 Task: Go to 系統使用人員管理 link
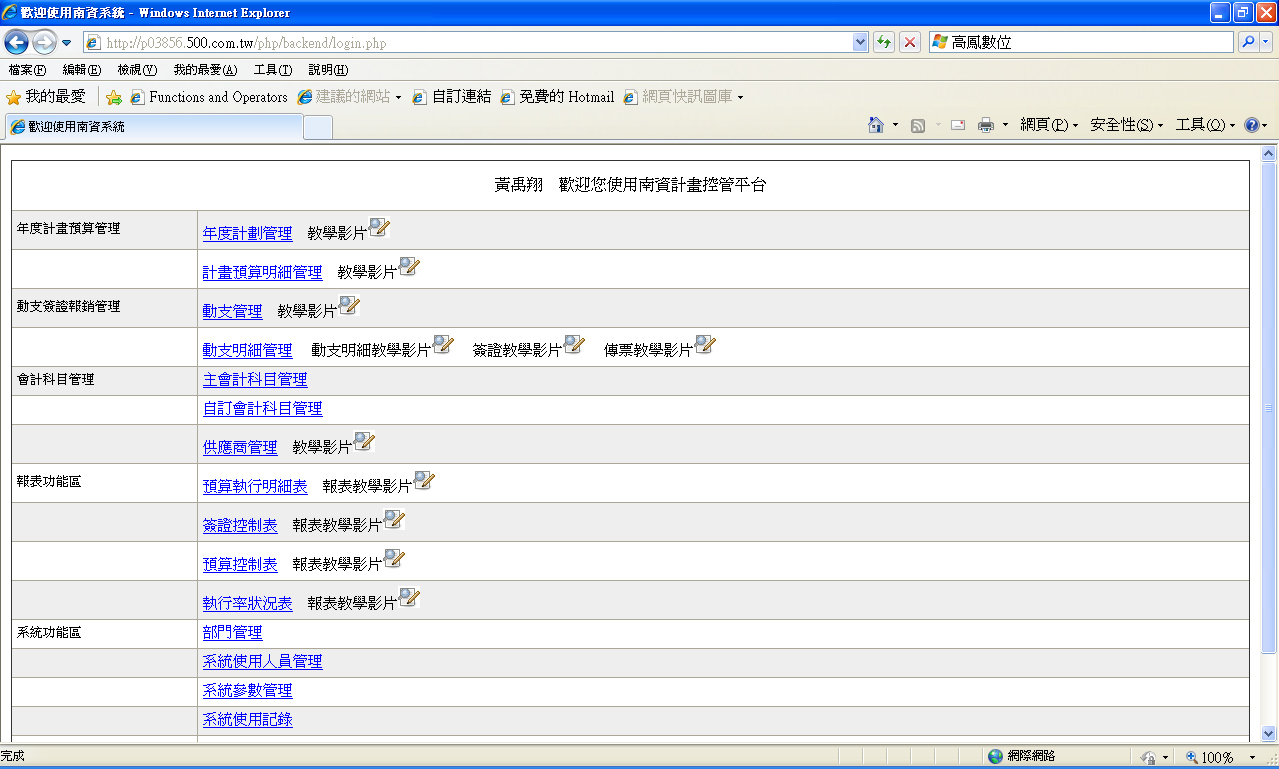[262, 661]
